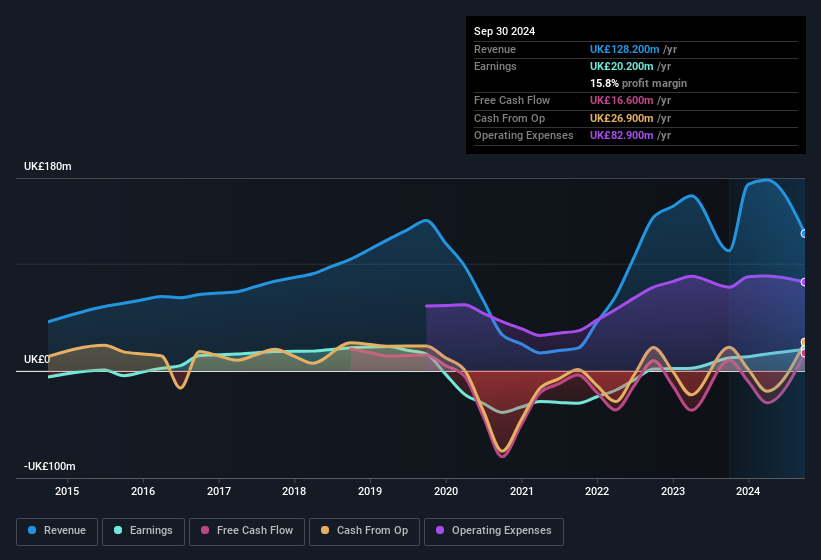Click the Operating Expenses row label in tooltip
821x560 pixels.
[524, 136]
